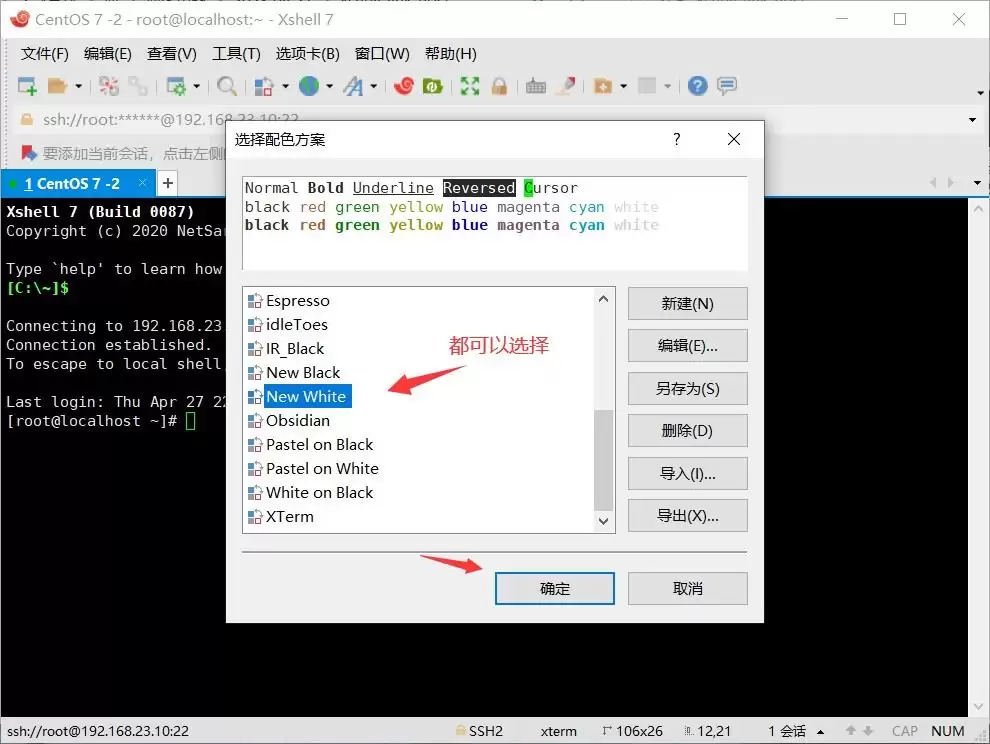Click the Color scheme toolbar icon

click(x=264, y=86)
